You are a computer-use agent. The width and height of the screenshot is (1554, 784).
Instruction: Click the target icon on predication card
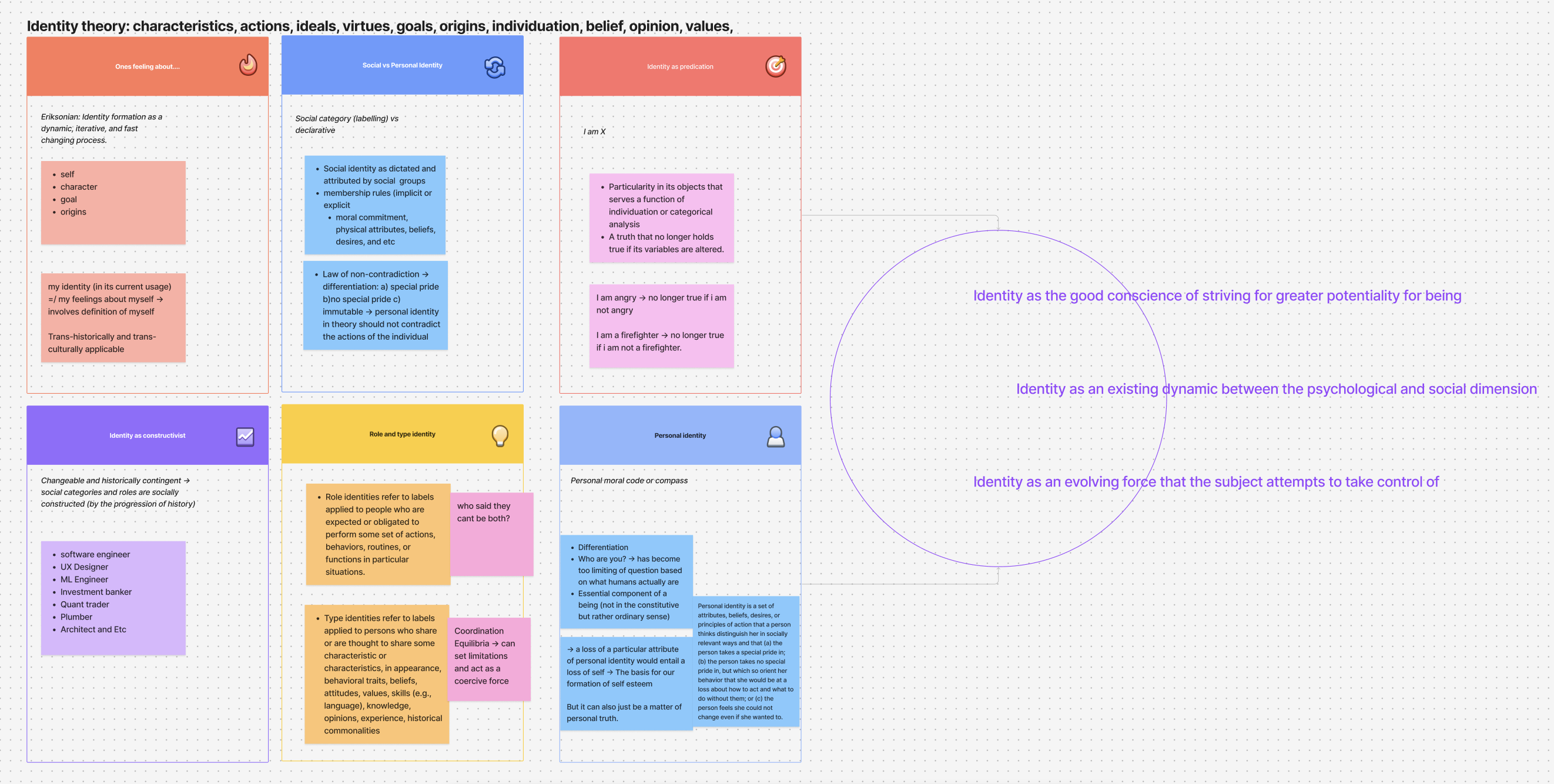pos(775,66)
